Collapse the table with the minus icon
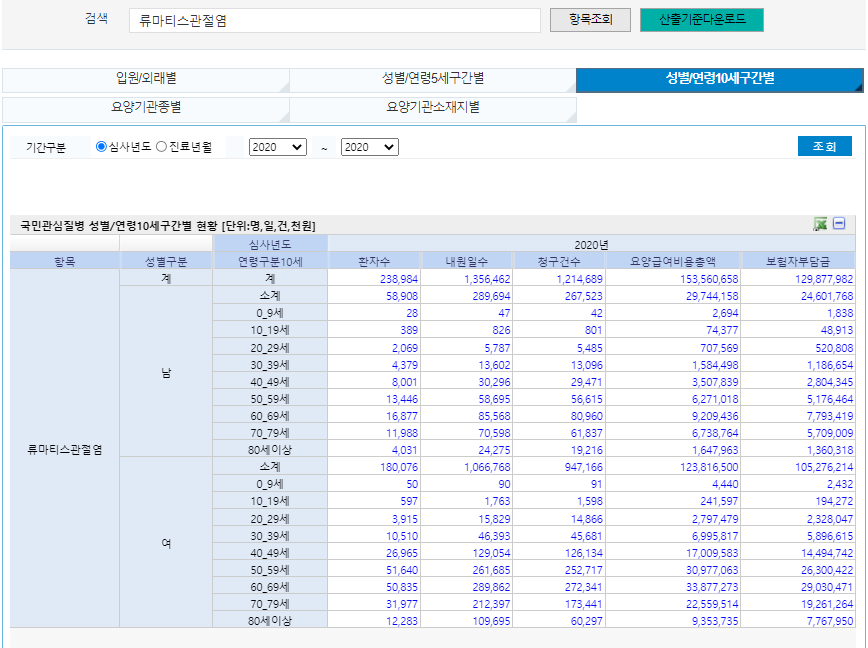The height and width of the screenshot is (648, 868). pos(840,225)
